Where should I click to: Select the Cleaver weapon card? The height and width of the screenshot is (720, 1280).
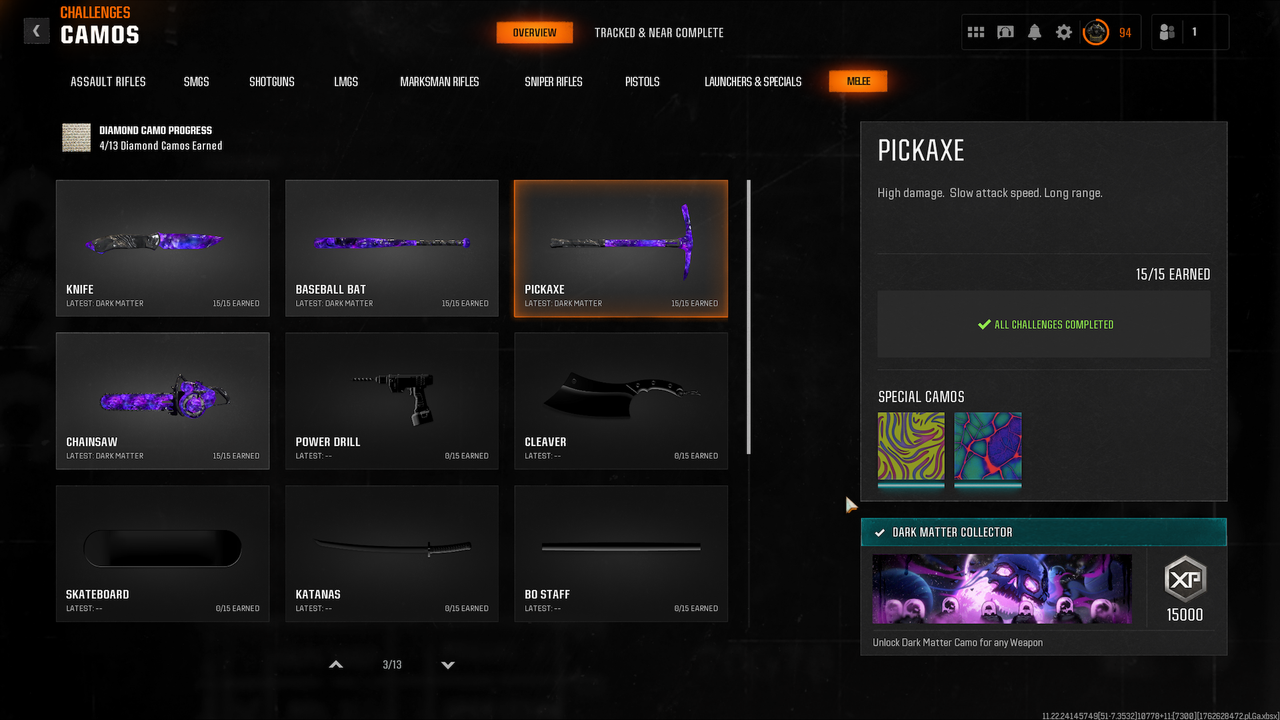621,401
